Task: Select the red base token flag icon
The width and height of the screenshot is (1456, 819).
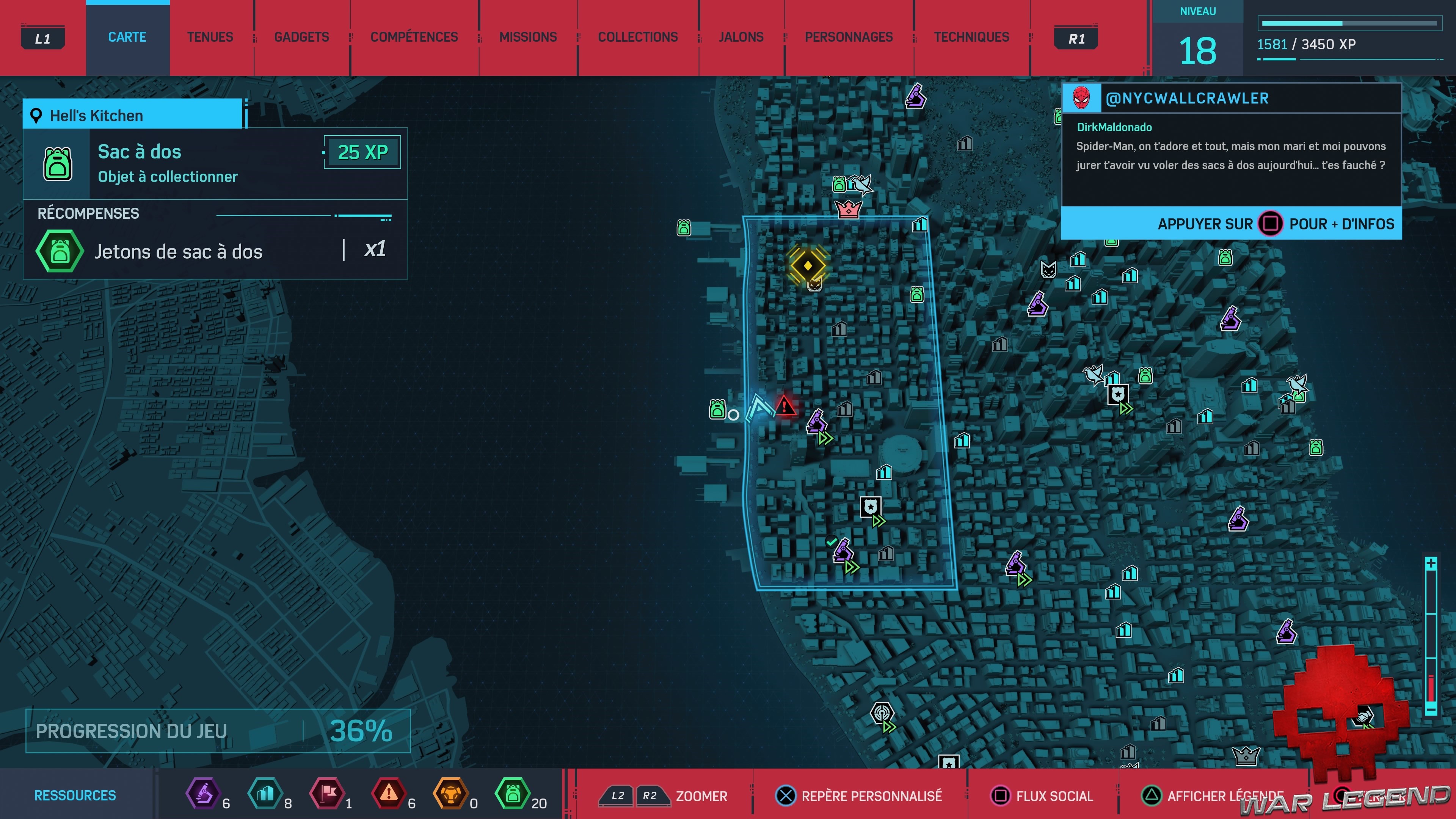Action: point(327,793)
